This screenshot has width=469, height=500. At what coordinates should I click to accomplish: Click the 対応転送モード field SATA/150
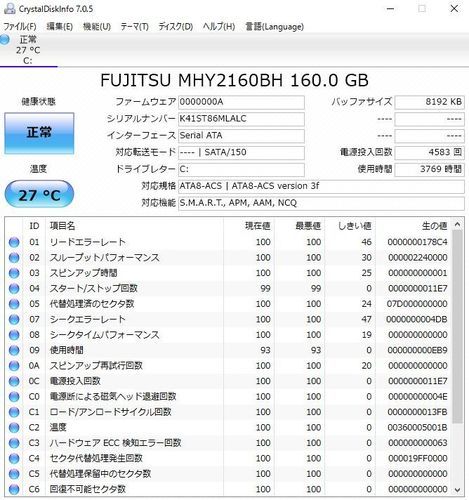[241, 153]
